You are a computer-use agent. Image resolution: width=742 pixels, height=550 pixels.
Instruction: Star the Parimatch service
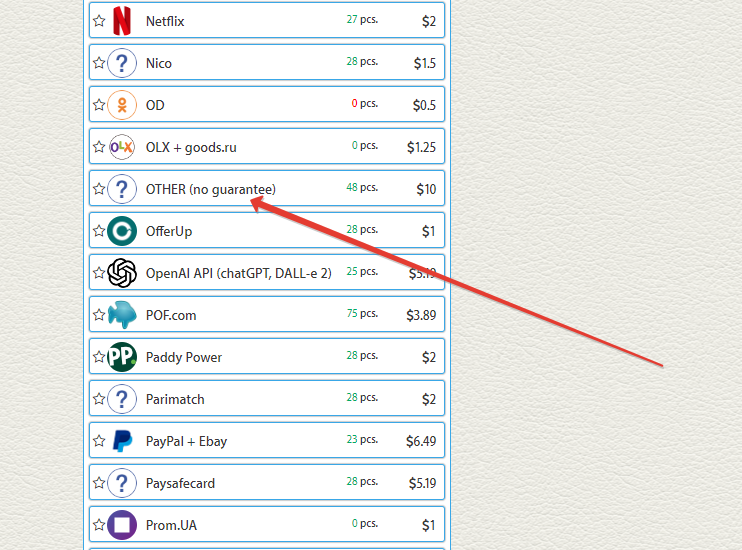[99, 399]
